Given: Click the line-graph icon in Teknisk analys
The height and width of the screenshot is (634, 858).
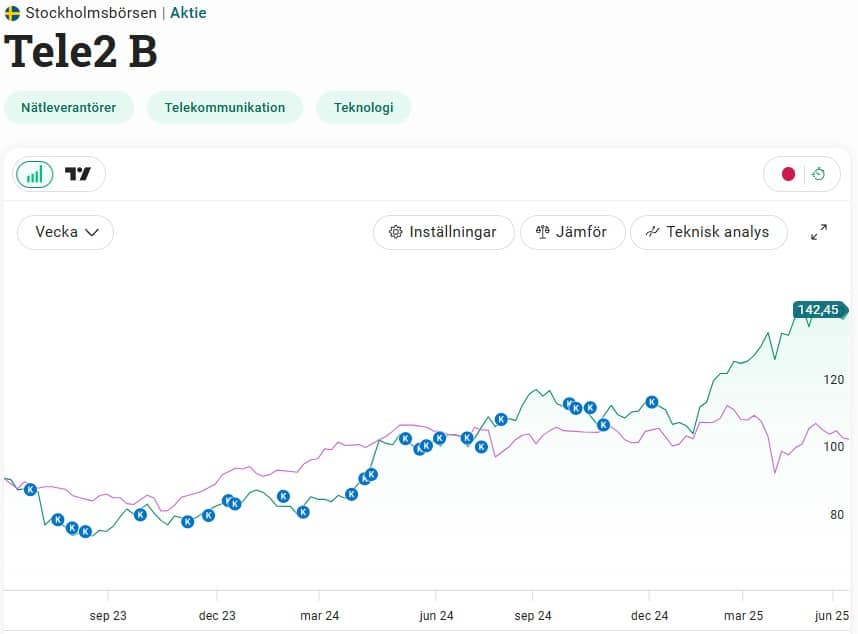Looking at the screenshot, I should [x=653, y=232].
